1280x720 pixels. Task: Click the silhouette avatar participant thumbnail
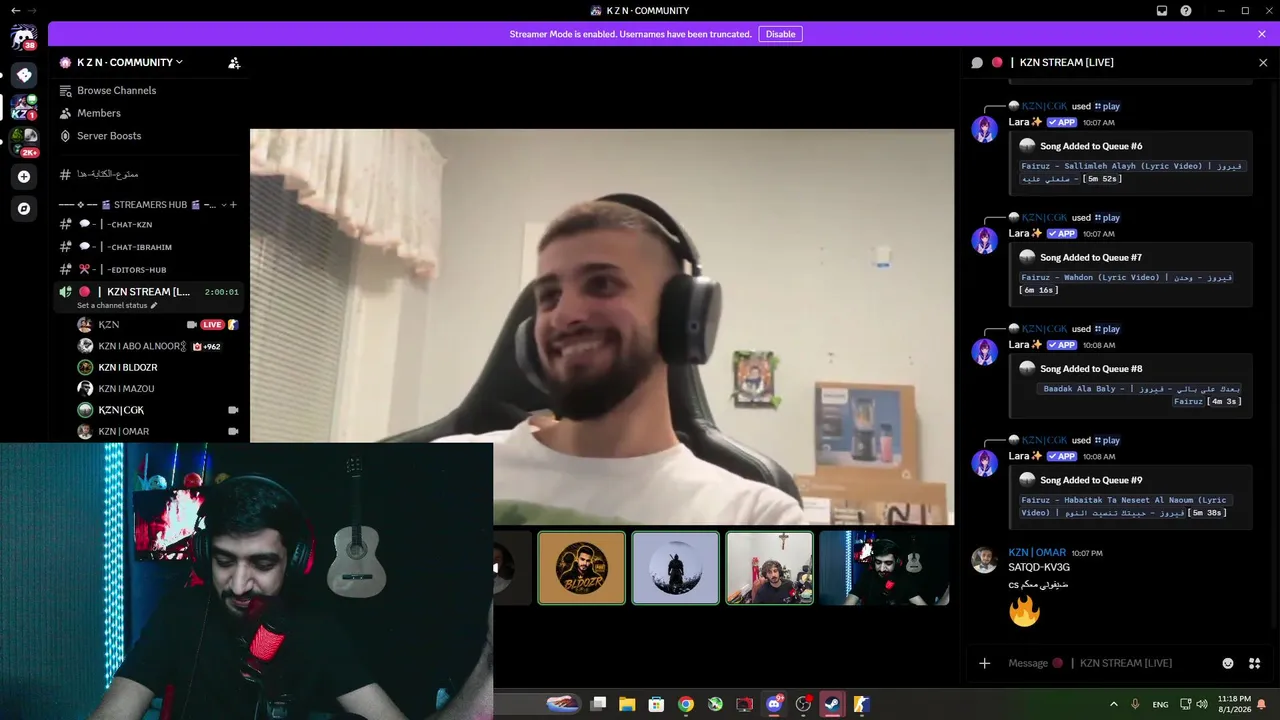675,568
